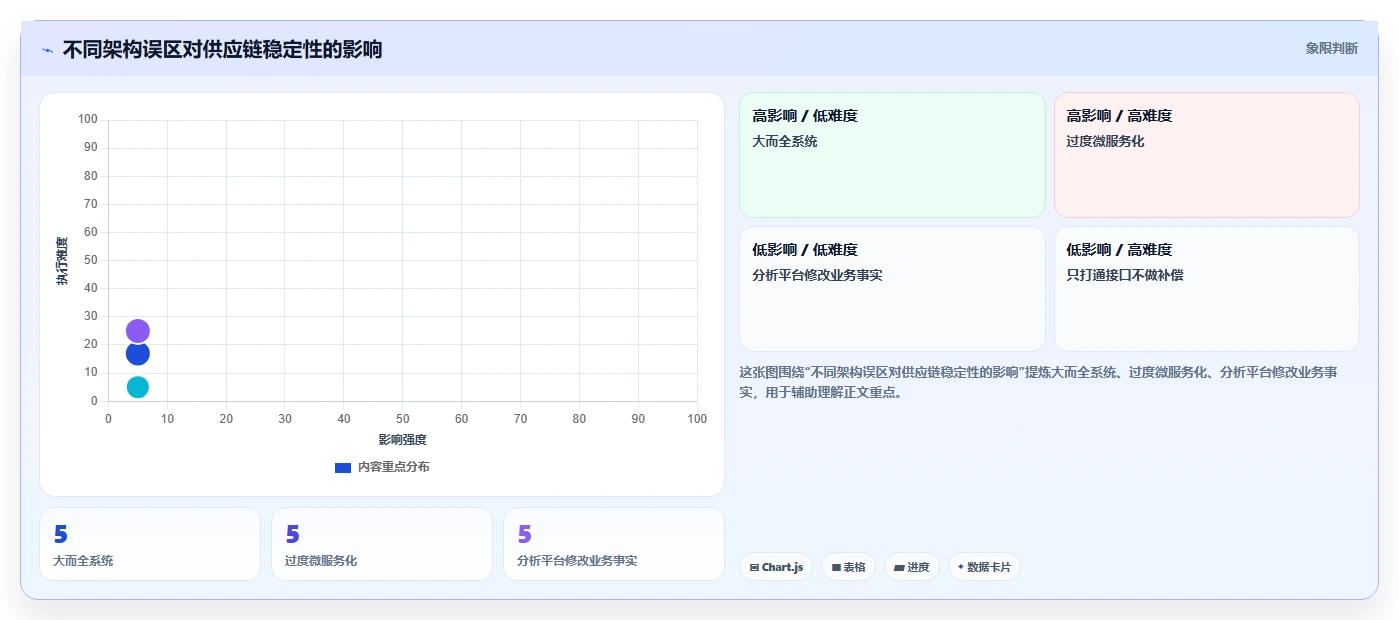Click the lightning icon beside the title
Screen dimensions: 1399x620
coord(47,50)
